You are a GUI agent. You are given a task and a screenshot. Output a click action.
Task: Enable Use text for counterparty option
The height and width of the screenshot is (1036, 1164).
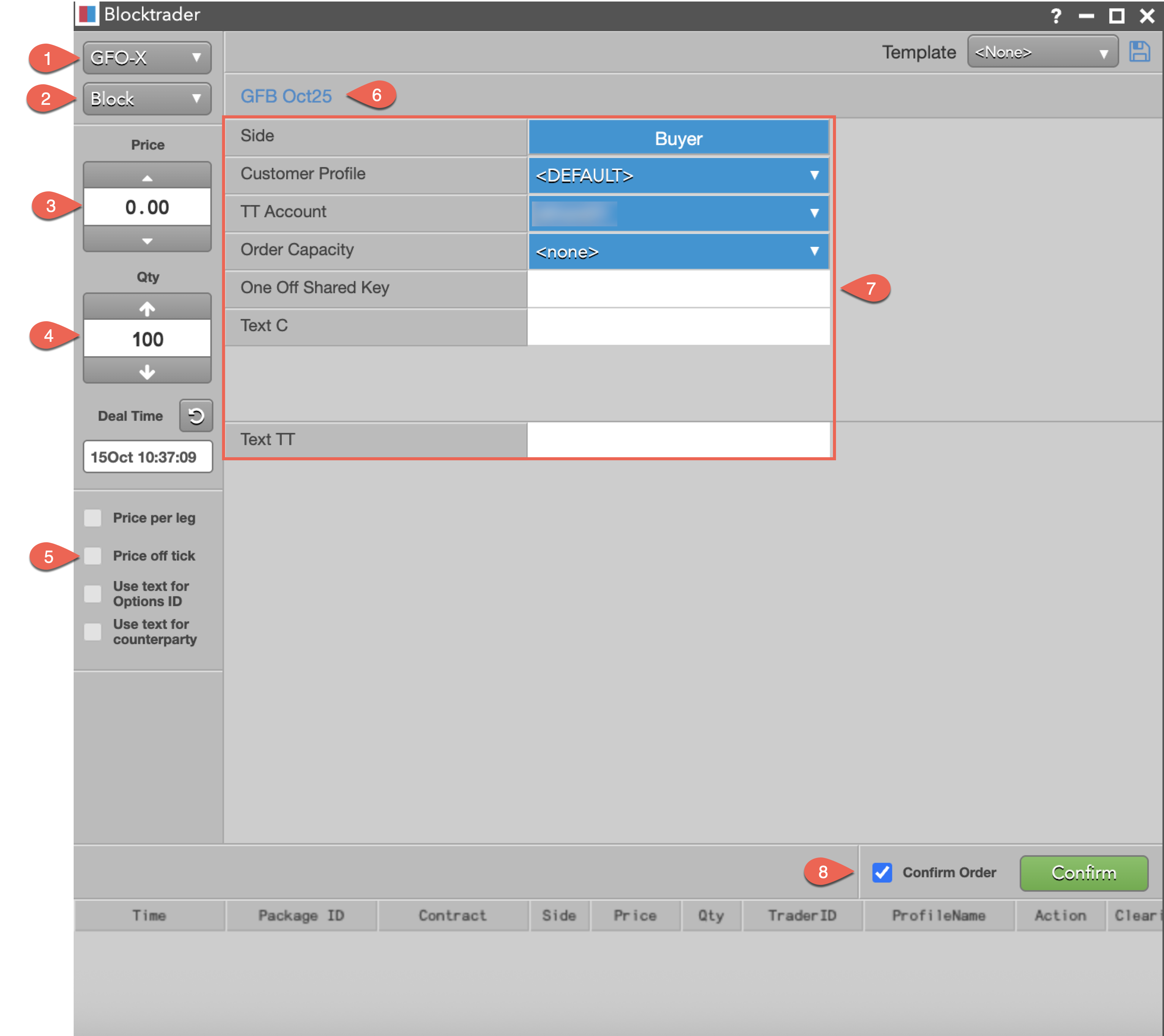93,632
